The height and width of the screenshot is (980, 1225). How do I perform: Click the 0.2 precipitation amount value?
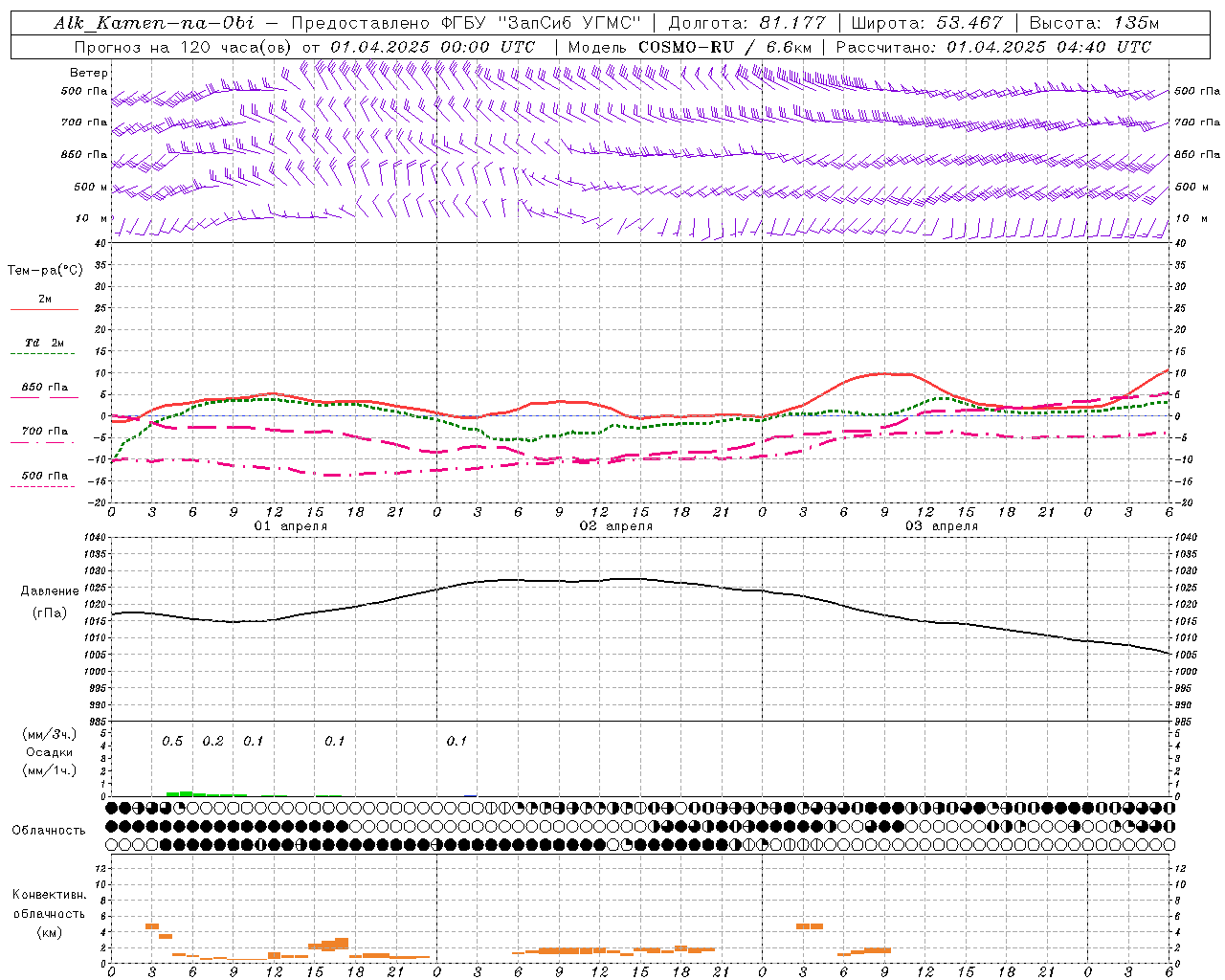[212, 742]
